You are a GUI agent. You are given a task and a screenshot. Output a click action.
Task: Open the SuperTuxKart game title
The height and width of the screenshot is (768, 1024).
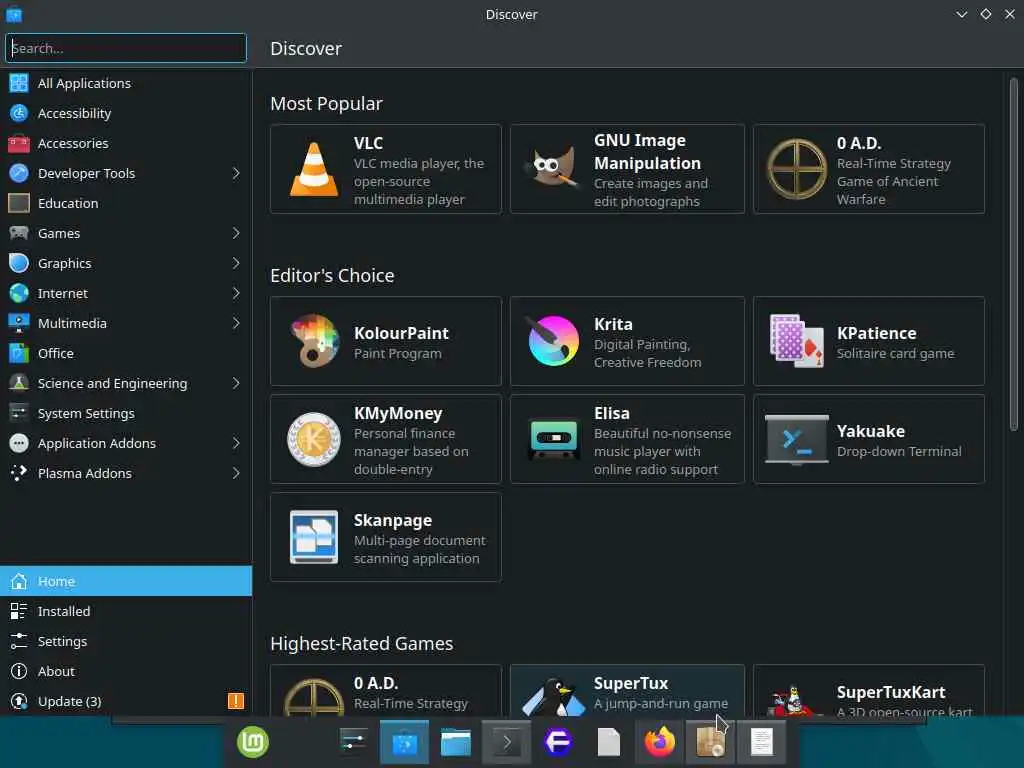tap(891, 692)
